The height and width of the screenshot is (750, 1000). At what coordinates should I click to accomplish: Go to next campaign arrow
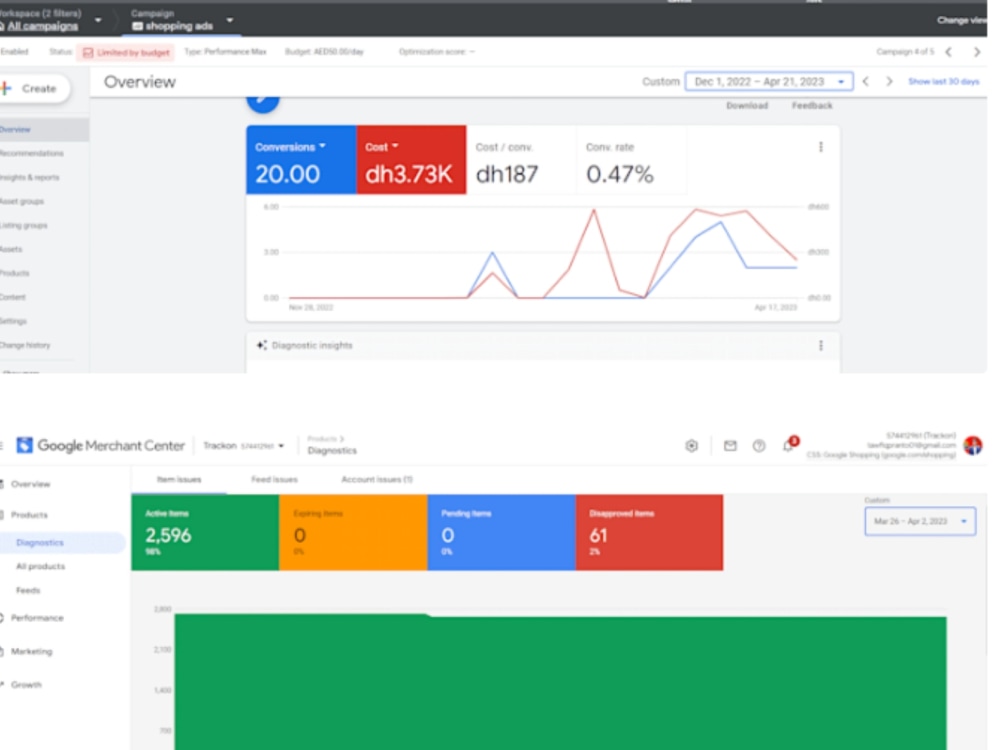pyautogui.click(x=976, y=52)
